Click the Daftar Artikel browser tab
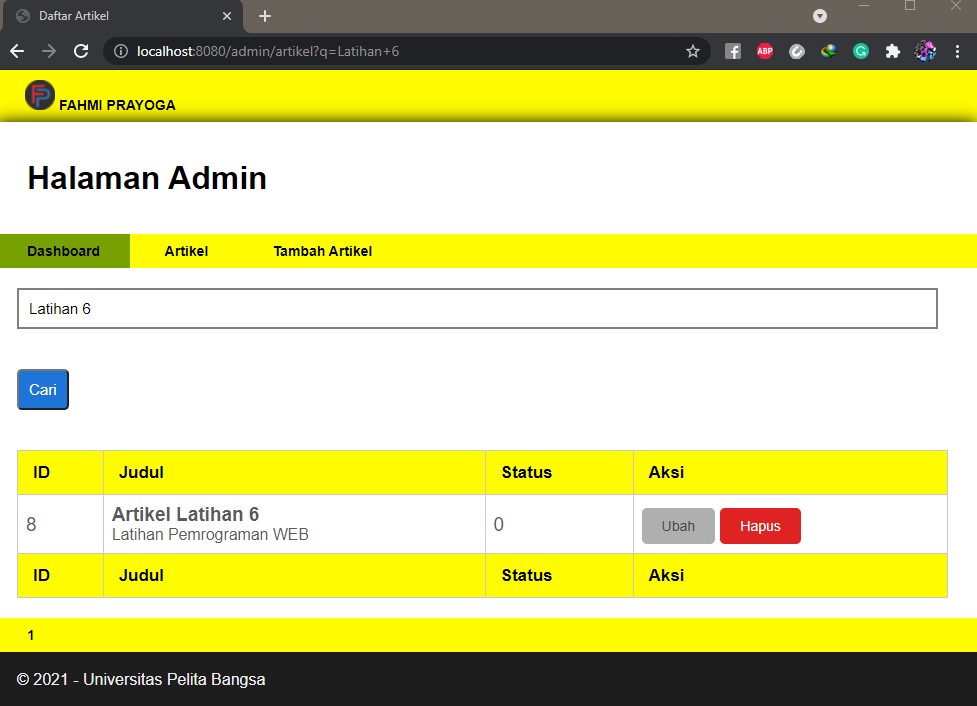This screenshot has height=706, width=977. click(110, 16)
